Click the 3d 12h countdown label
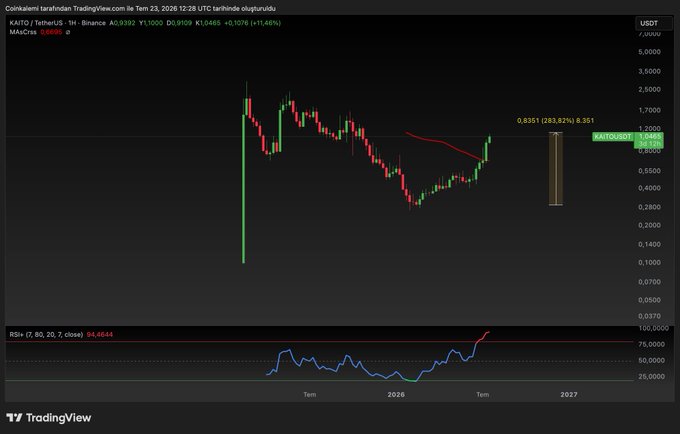 (649, 144)
